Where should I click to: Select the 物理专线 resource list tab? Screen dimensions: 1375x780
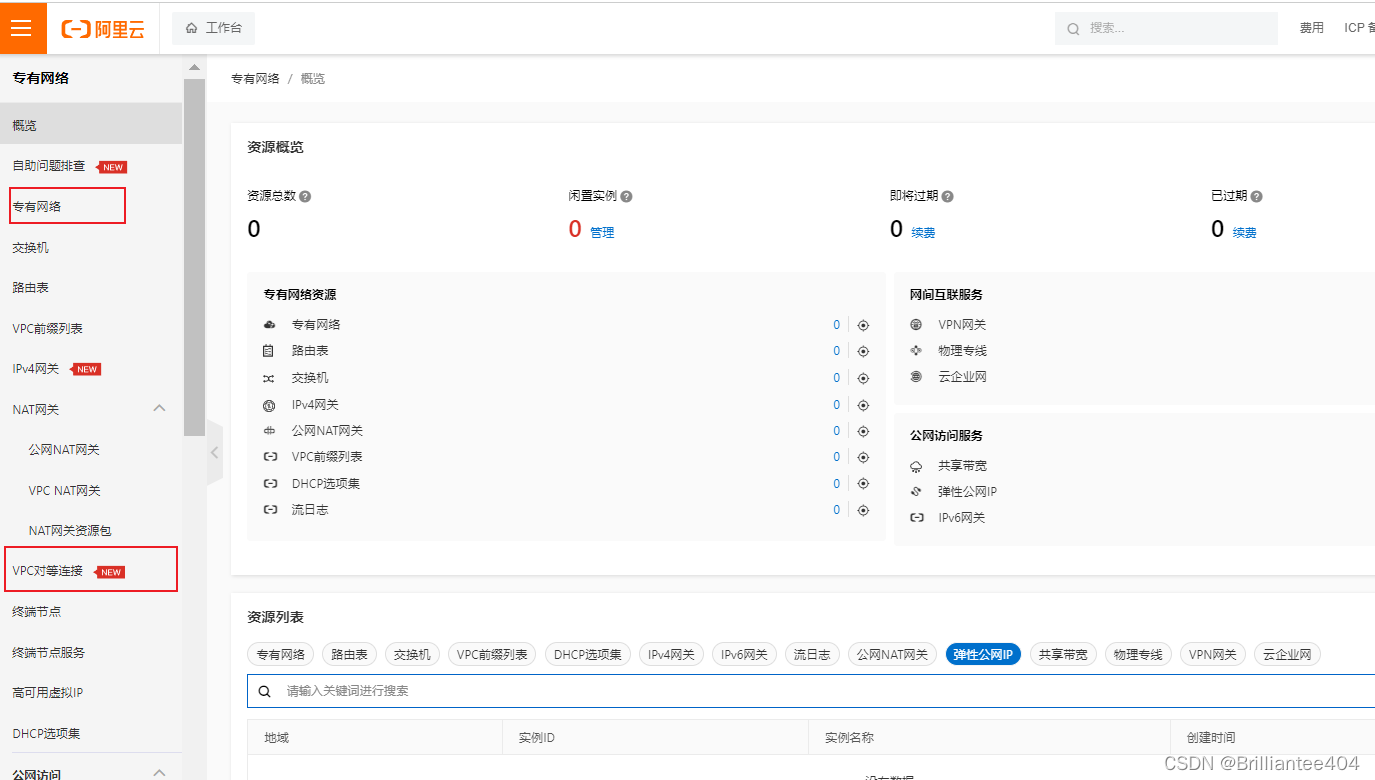tap(1138, 655)
